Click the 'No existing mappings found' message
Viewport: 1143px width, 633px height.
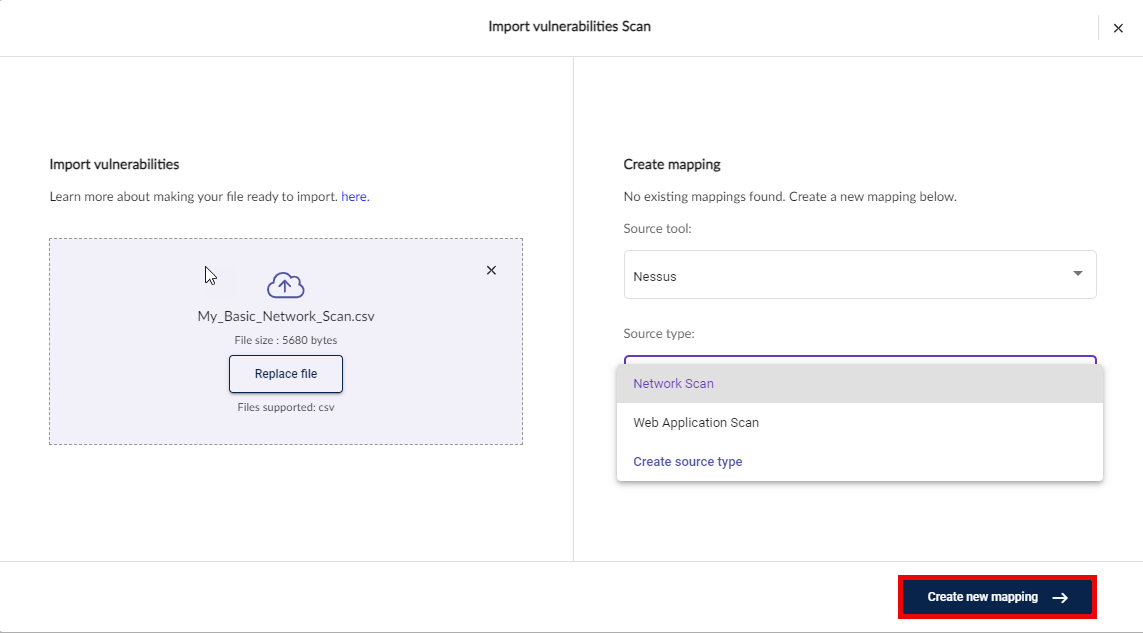790,196
